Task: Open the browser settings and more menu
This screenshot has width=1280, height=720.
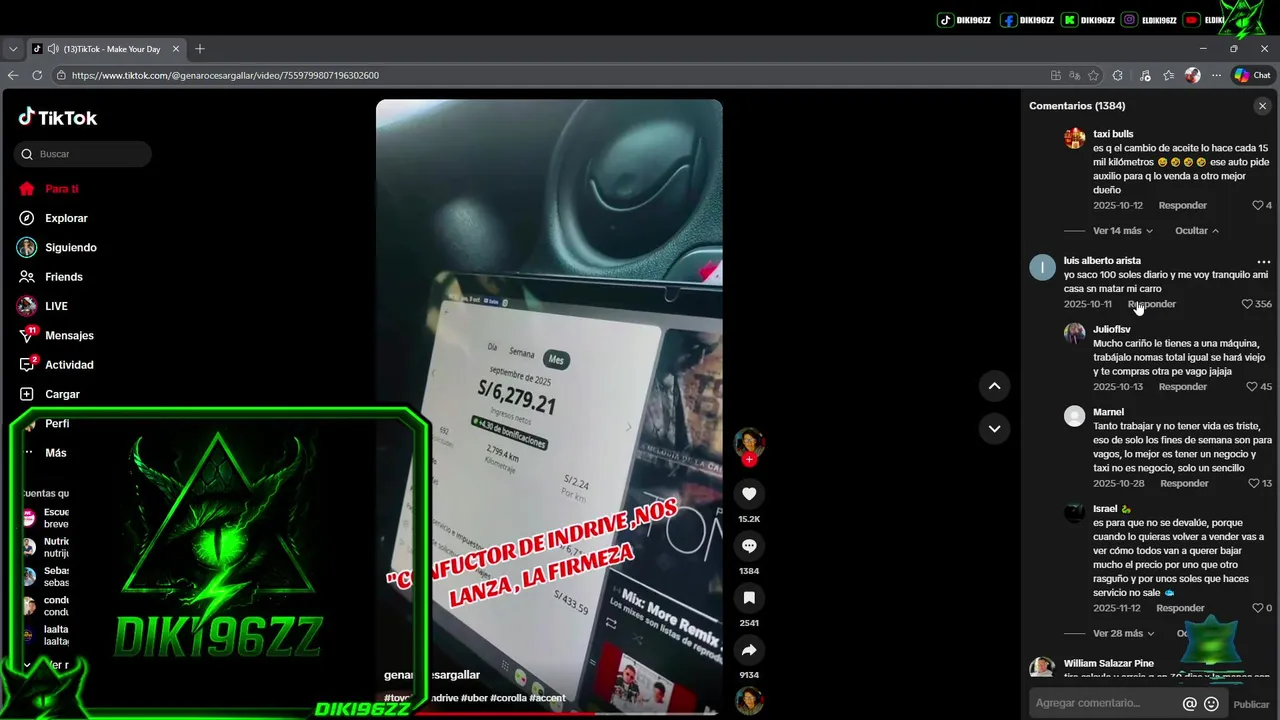Action: coord(1216,75)
